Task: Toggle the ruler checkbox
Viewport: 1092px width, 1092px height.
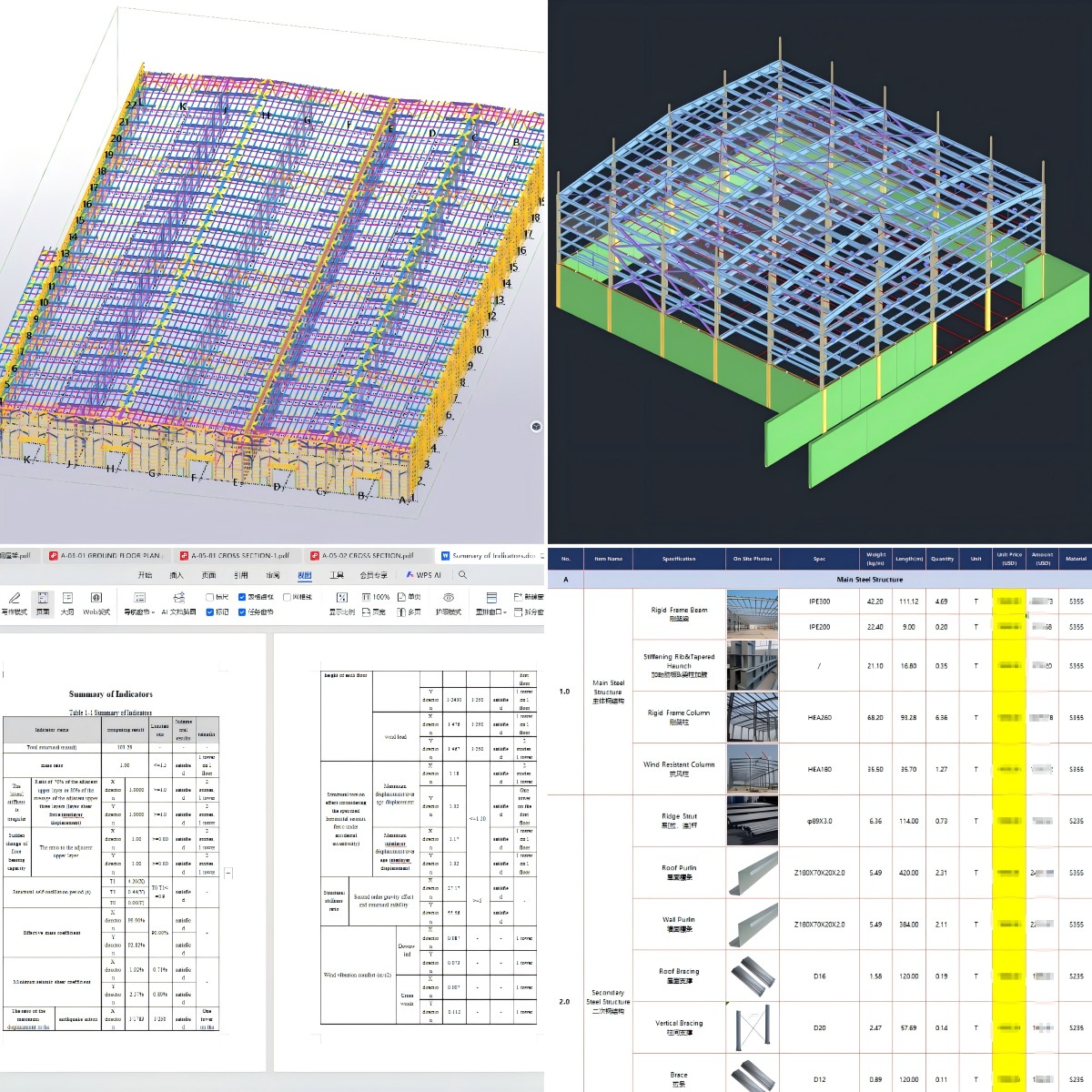Action: pos(210,597)
